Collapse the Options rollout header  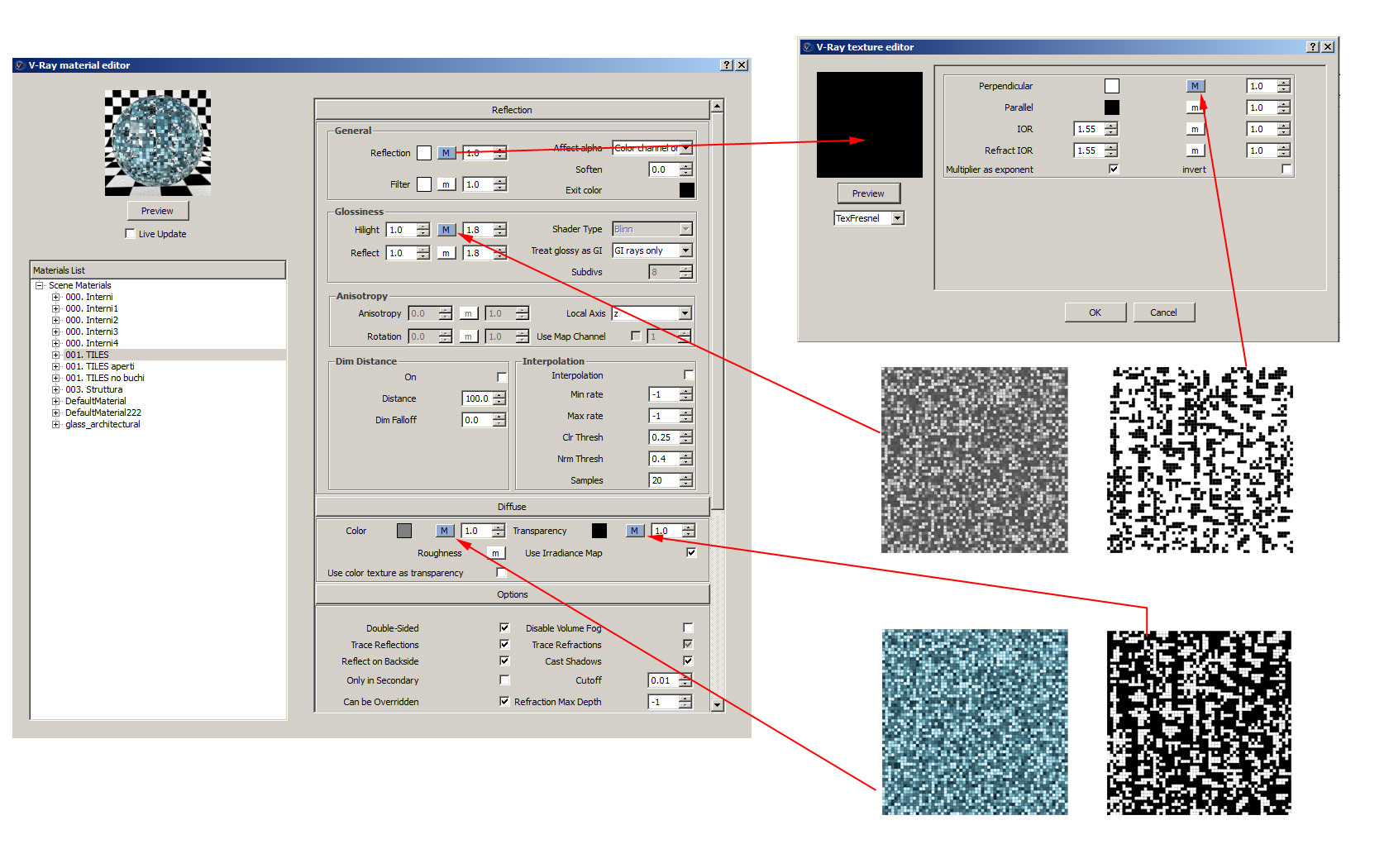click(512, 594)
